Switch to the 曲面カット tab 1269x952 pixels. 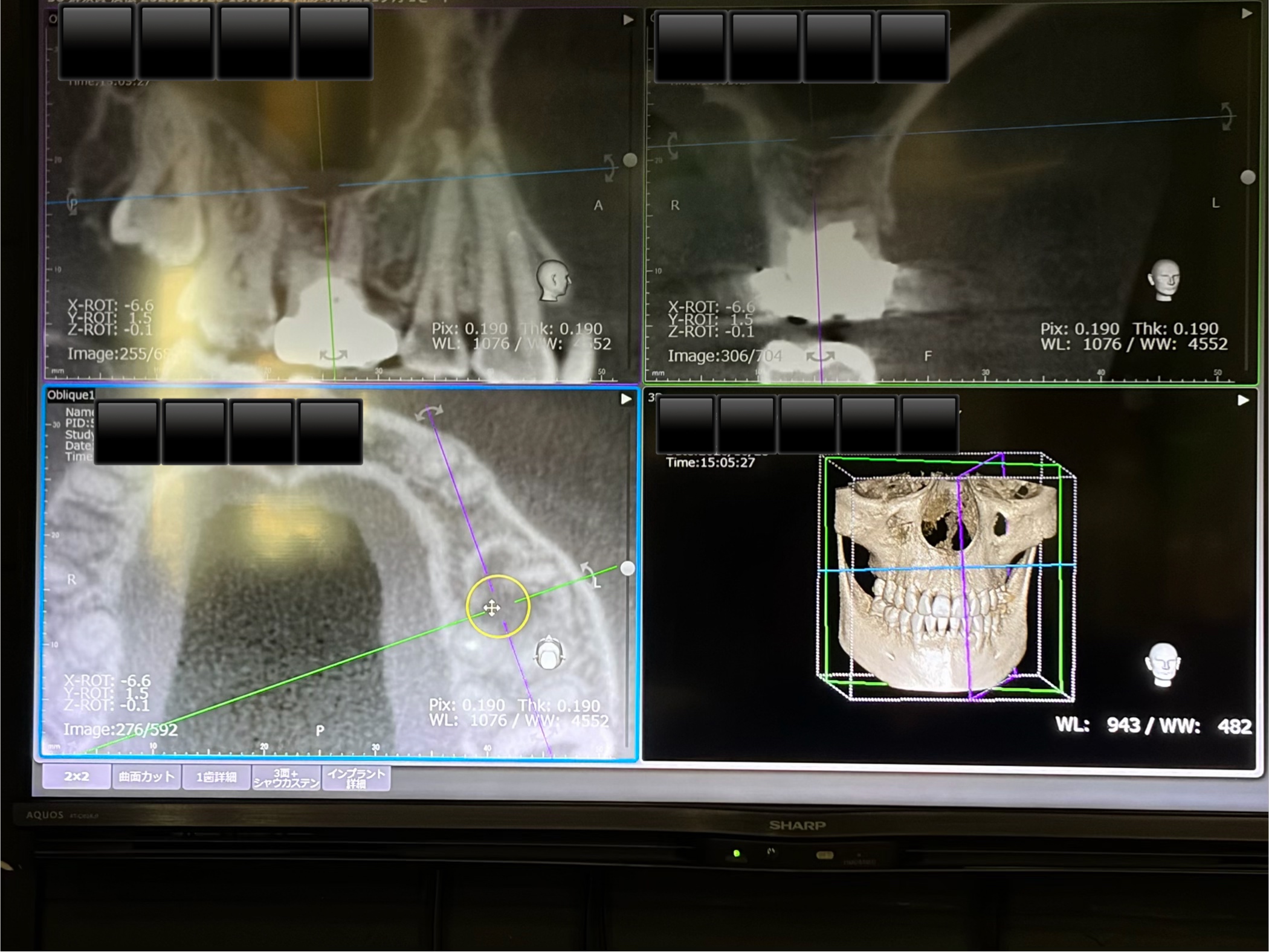coord(146,777)
